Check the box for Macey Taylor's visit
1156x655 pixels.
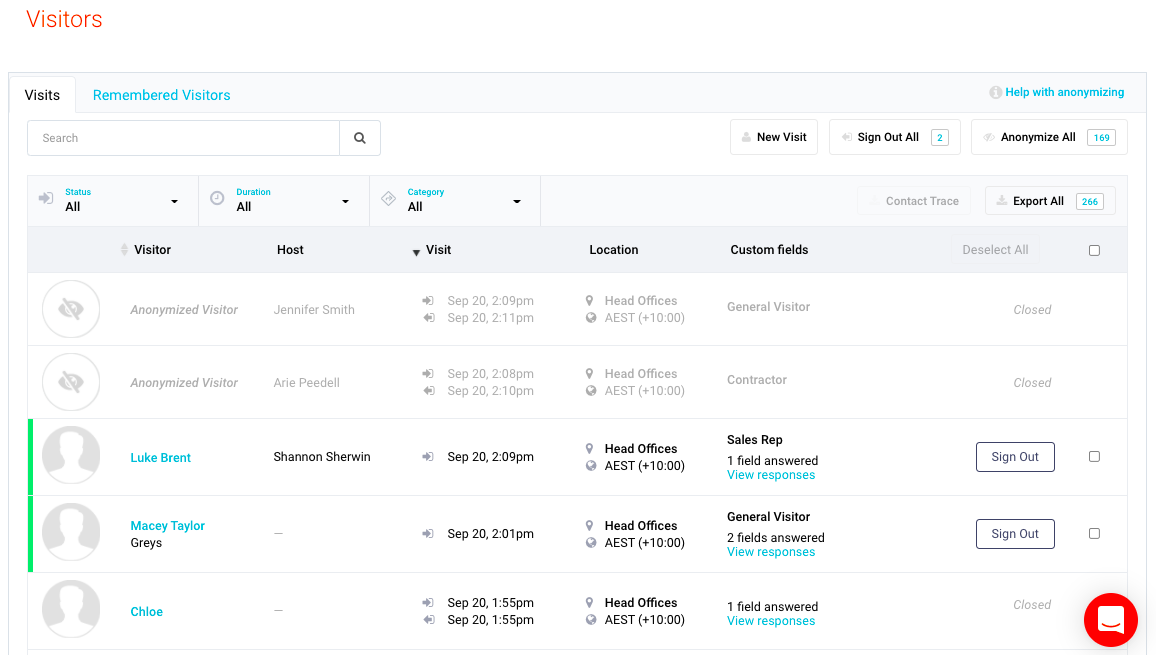point(1094,533)
